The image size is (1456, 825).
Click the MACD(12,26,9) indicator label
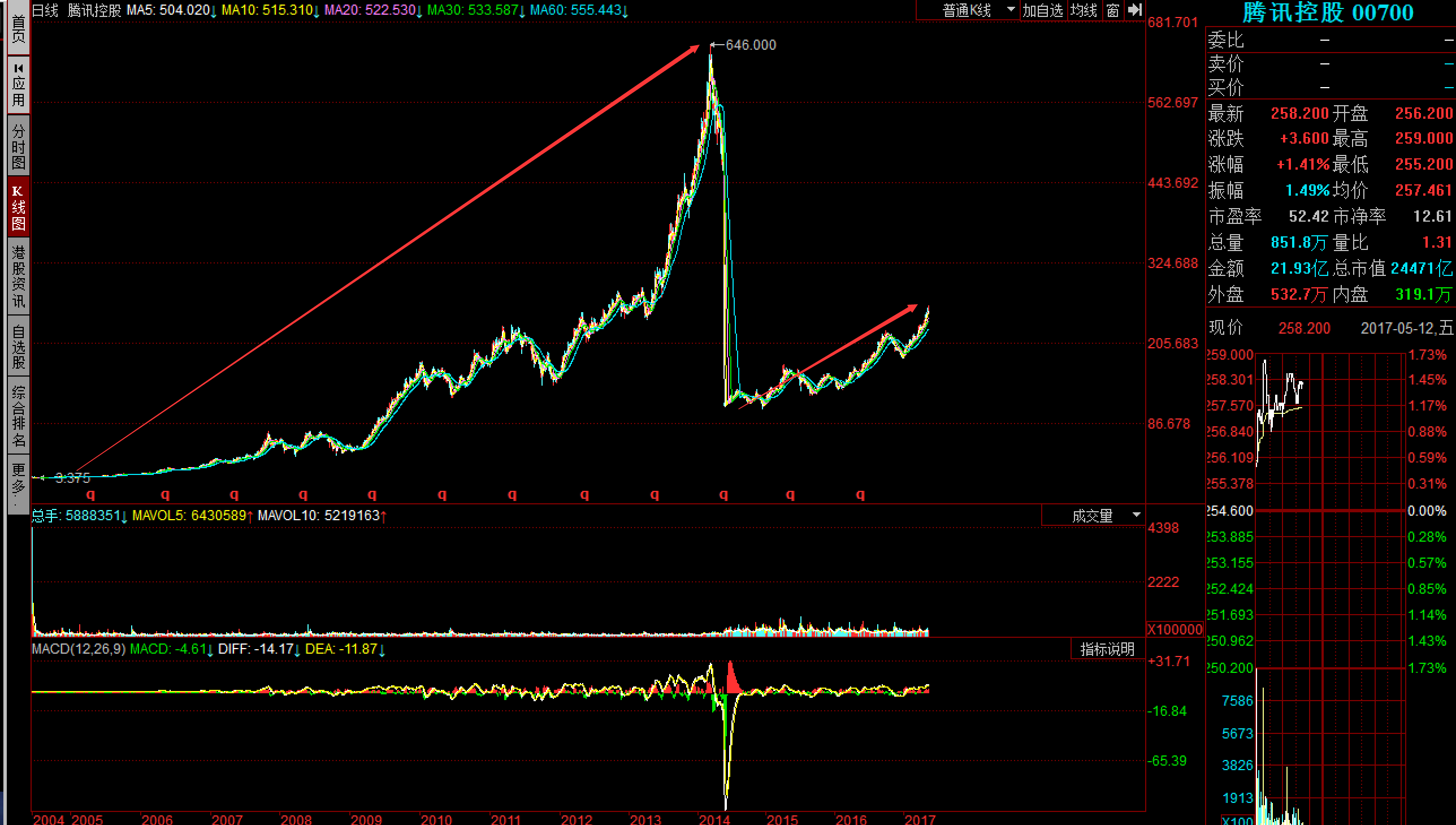point(79,649)
